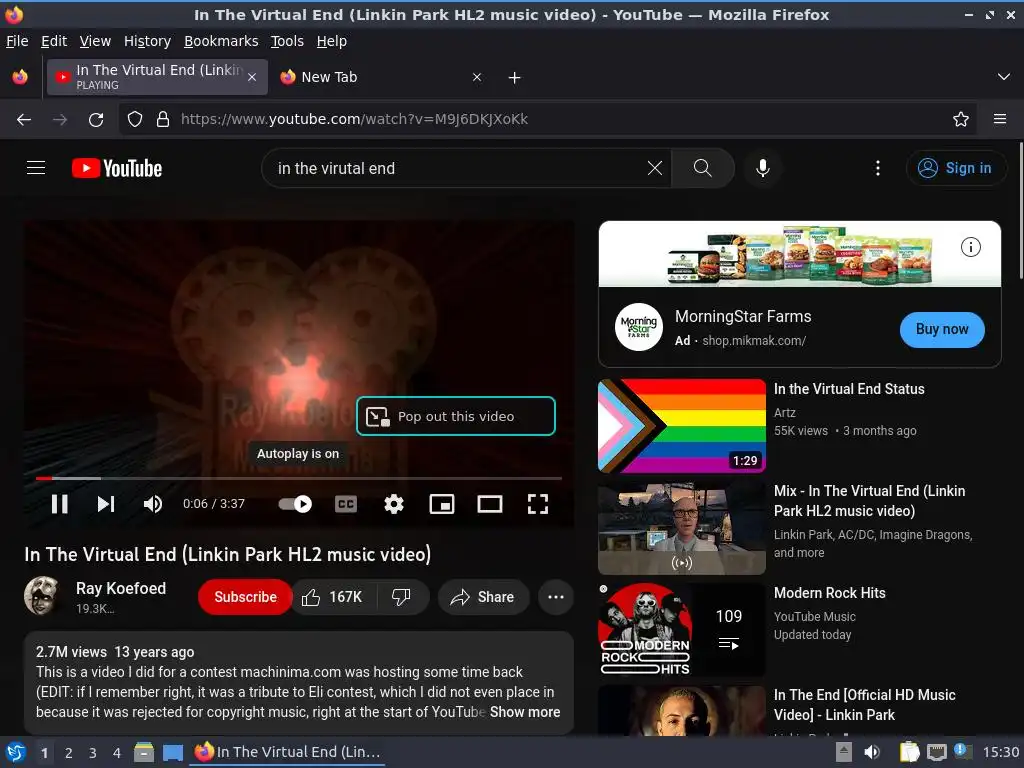Open the Firefox application hamburger menu
Image resolution: width=1024 pixels, height=768 pixels.
point(1000,120)
